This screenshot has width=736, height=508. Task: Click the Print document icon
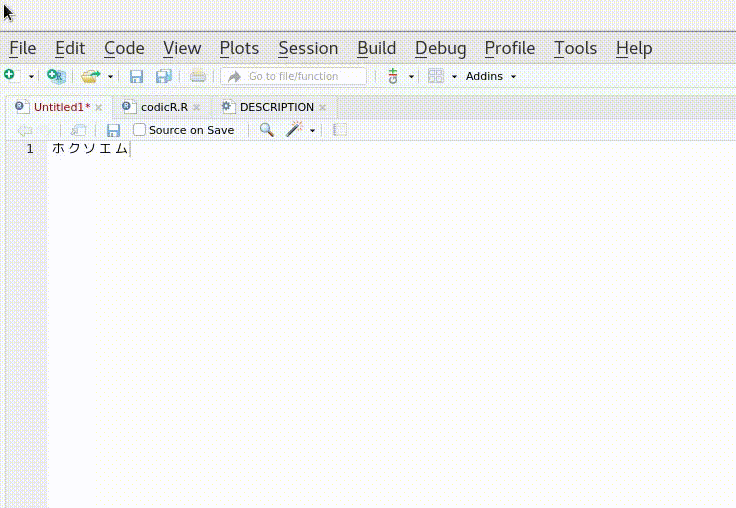(198, 76)
